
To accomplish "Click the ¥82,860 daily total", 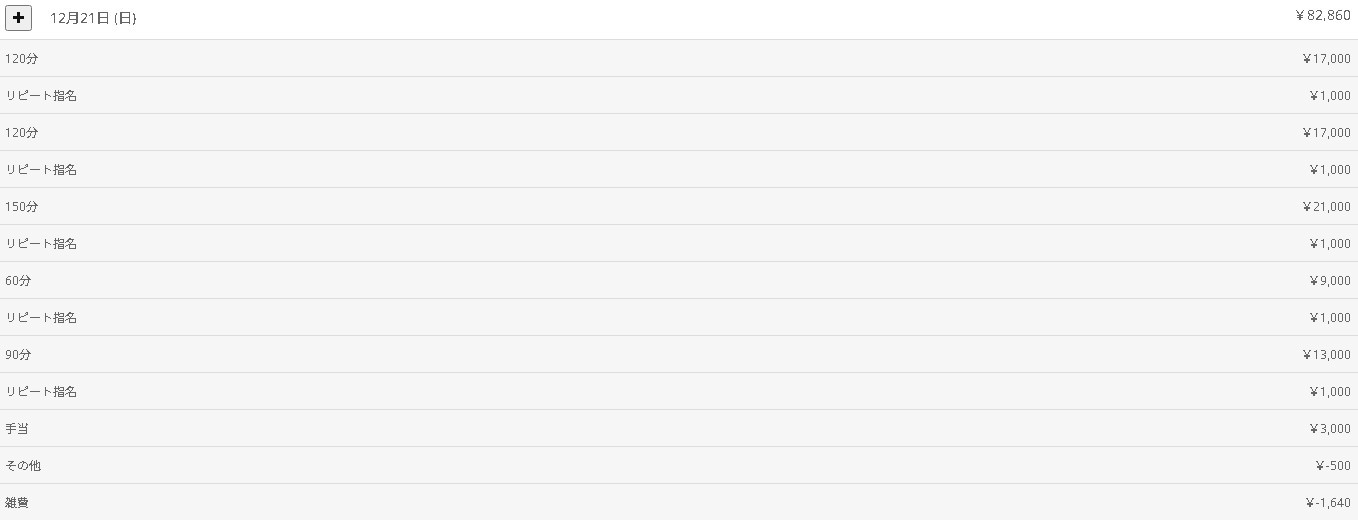I will (1322, 15).
